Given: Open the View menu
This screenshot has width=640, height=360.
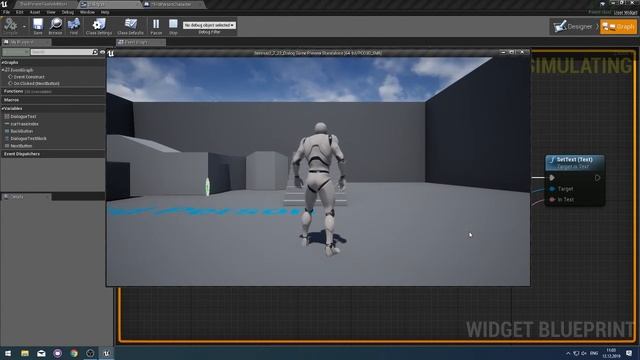Looking at the screenshot, I should 51,12.
